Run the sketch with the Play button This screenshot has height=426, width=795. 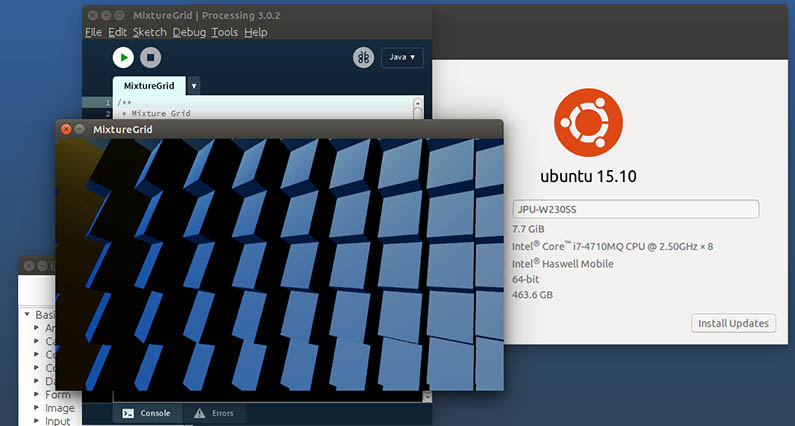123,57
